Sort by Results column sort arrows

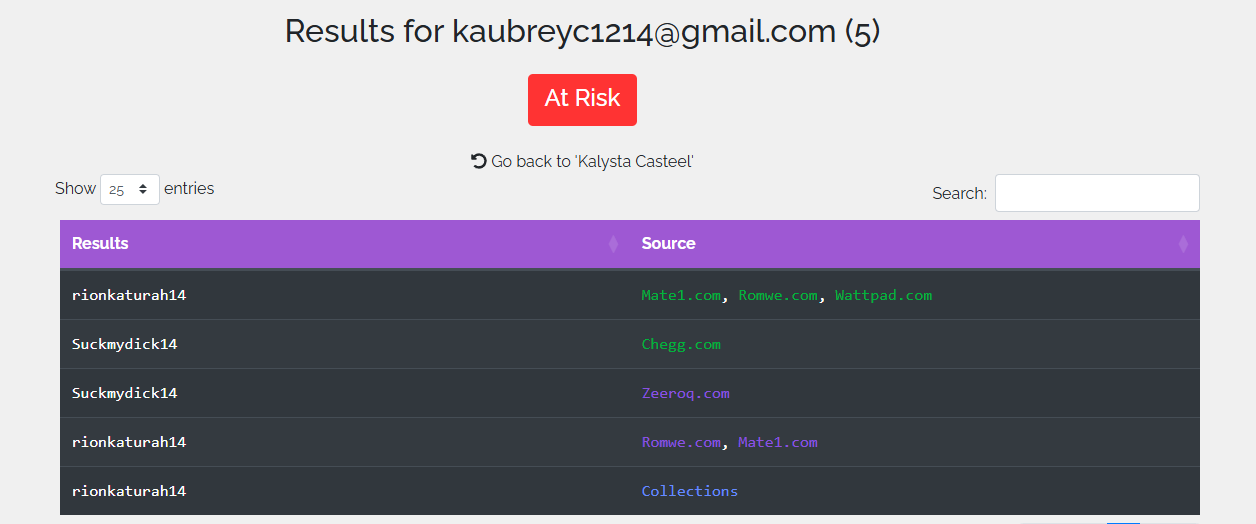click(x=614, y=244)
